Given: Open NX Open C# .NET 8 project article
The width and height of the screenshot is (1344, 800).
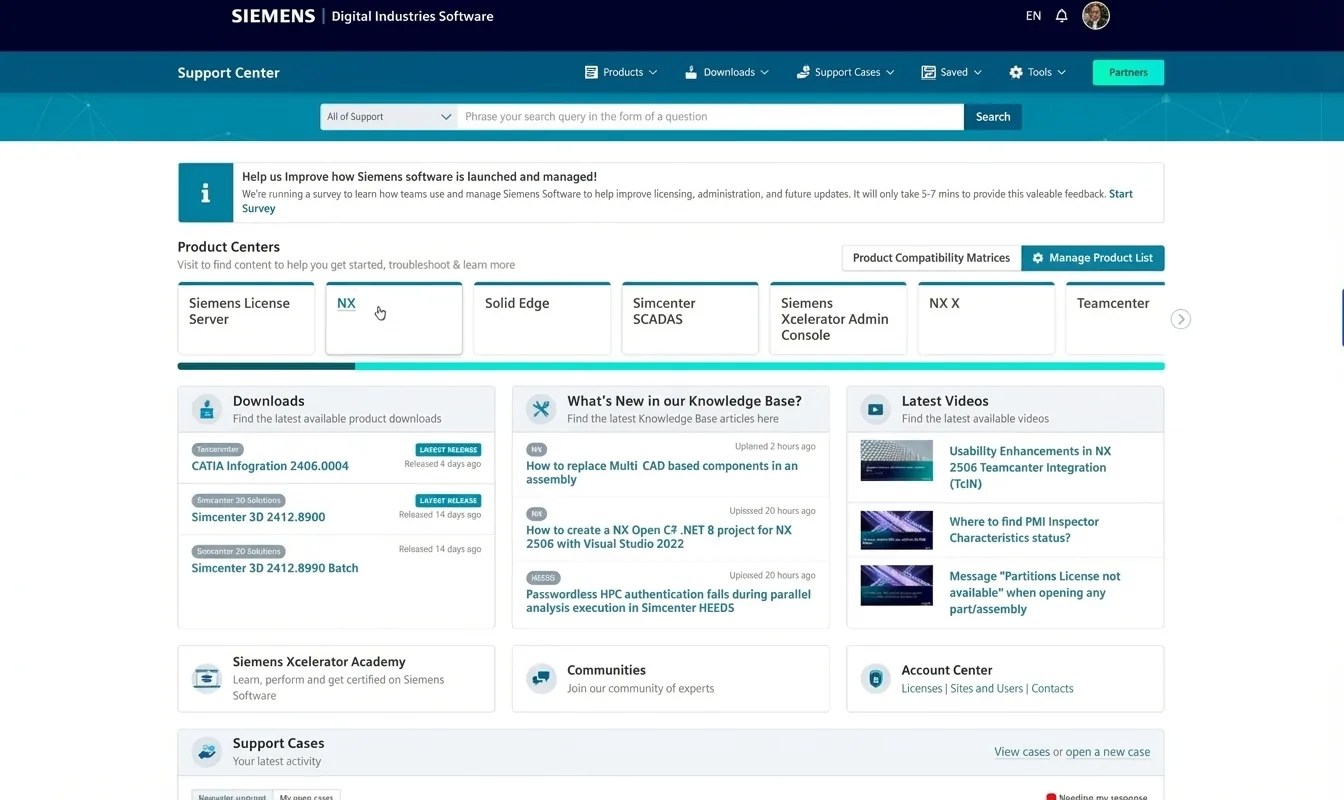Looking at the screenshot, I should pos(659,537).
